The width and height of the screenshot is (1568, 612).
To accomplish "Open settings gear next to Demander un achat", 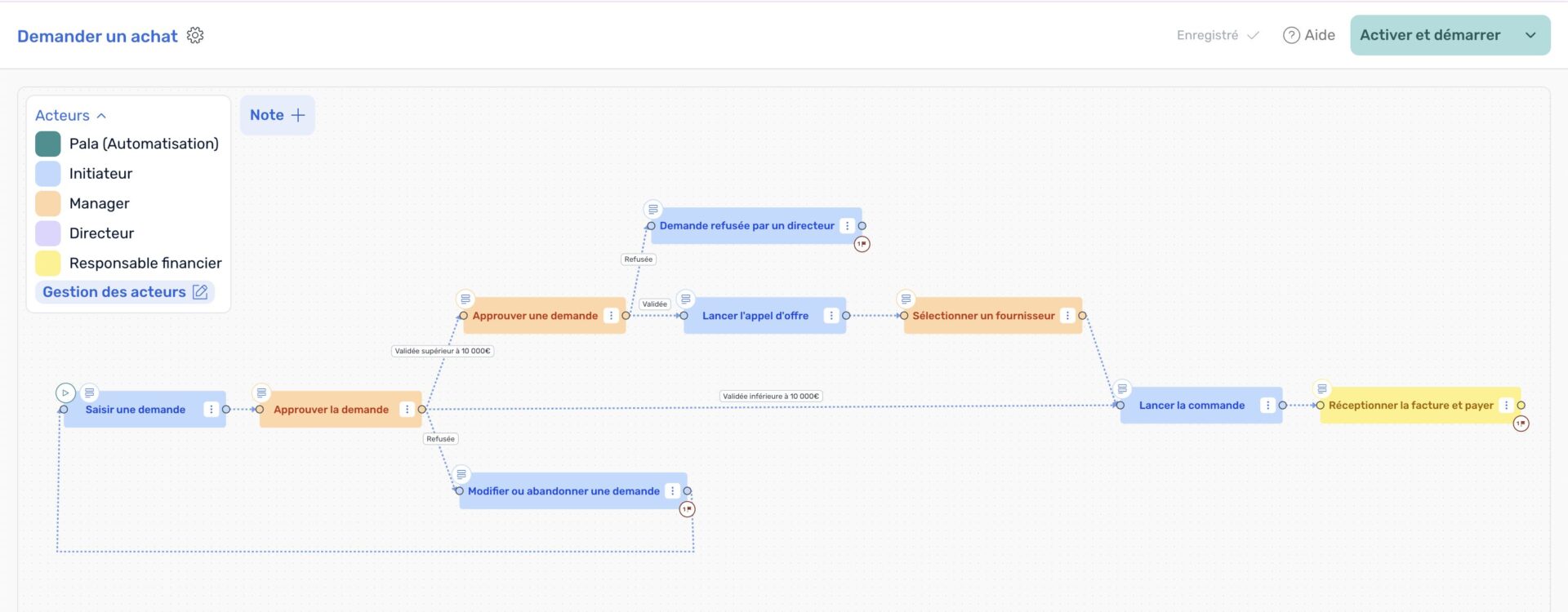I will click(x=195, y=35).
